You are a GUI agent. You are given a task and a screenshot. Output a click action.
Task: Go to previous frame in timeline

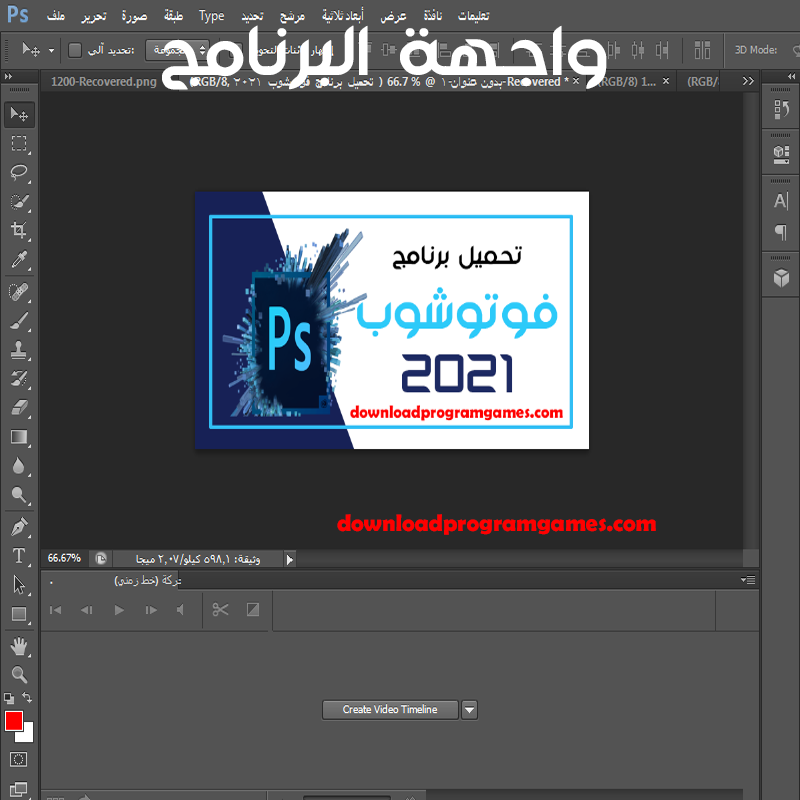tap(87, 610)
